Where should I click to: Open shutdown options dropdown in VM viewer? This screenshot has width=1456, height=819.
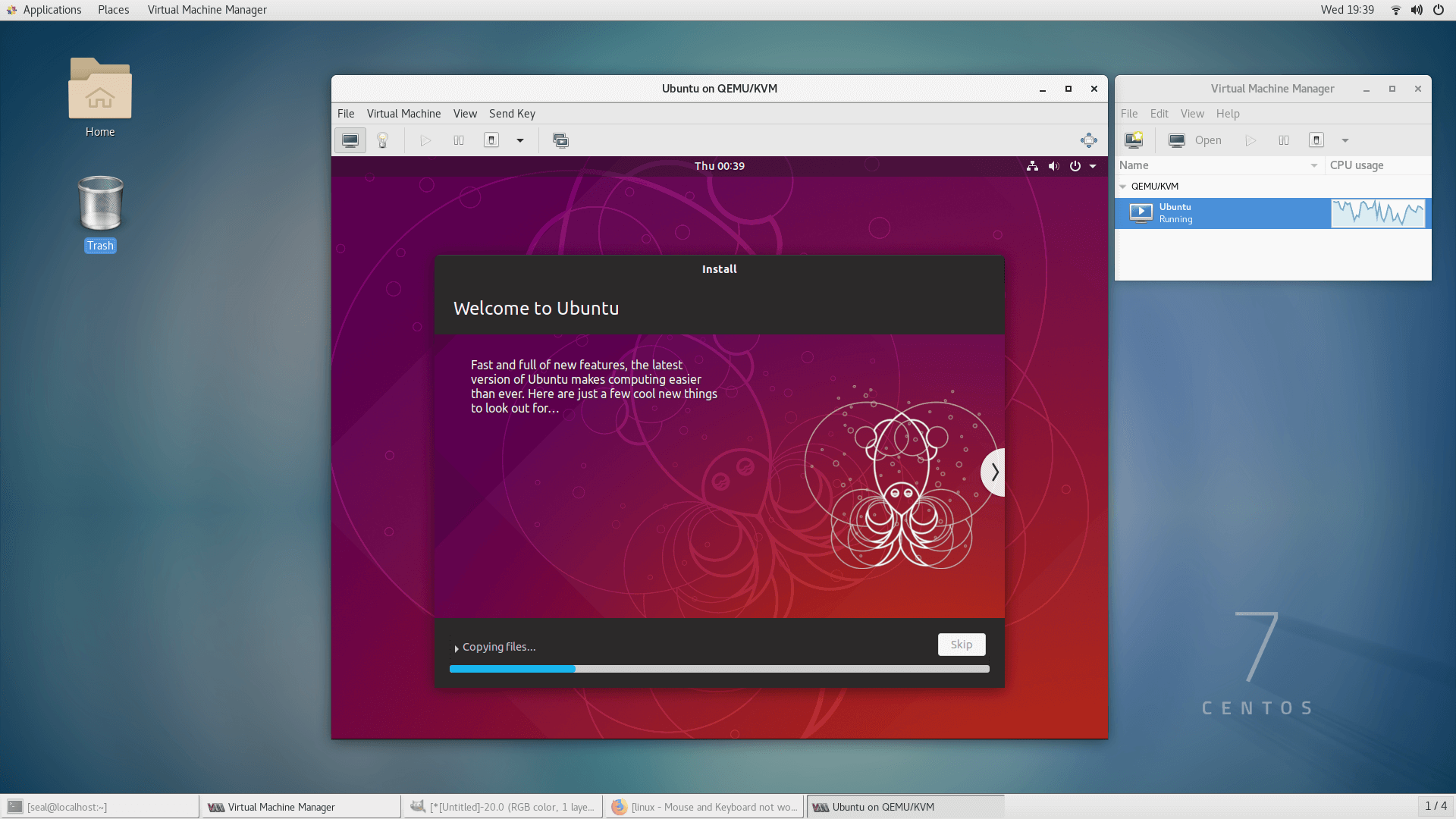(x=520, y=140)
